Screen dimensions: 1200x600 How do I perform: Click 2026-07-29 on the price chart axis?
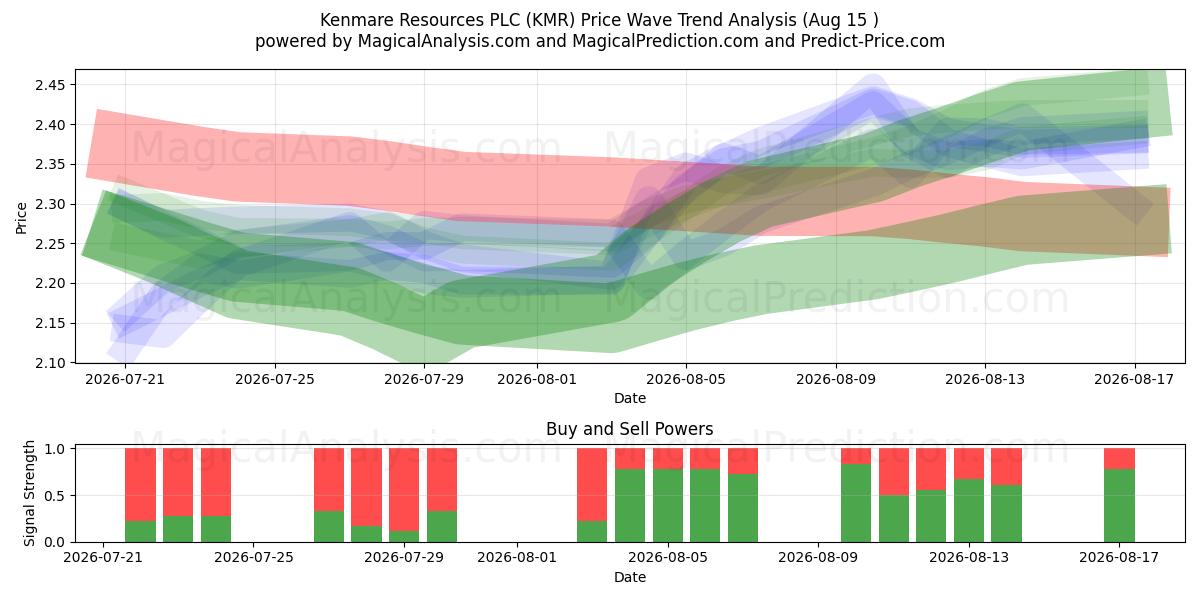[x=424, y=379]
